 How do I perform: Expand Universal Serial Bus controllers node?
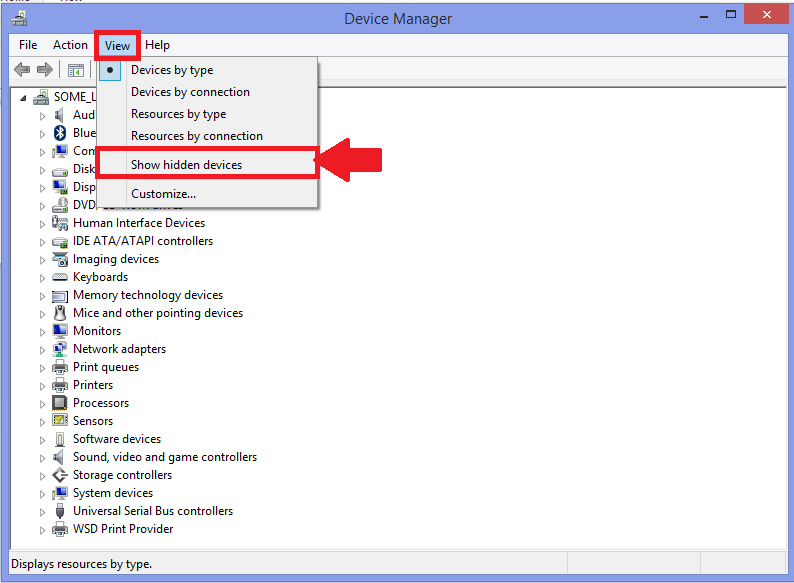(x=43, y=512)
